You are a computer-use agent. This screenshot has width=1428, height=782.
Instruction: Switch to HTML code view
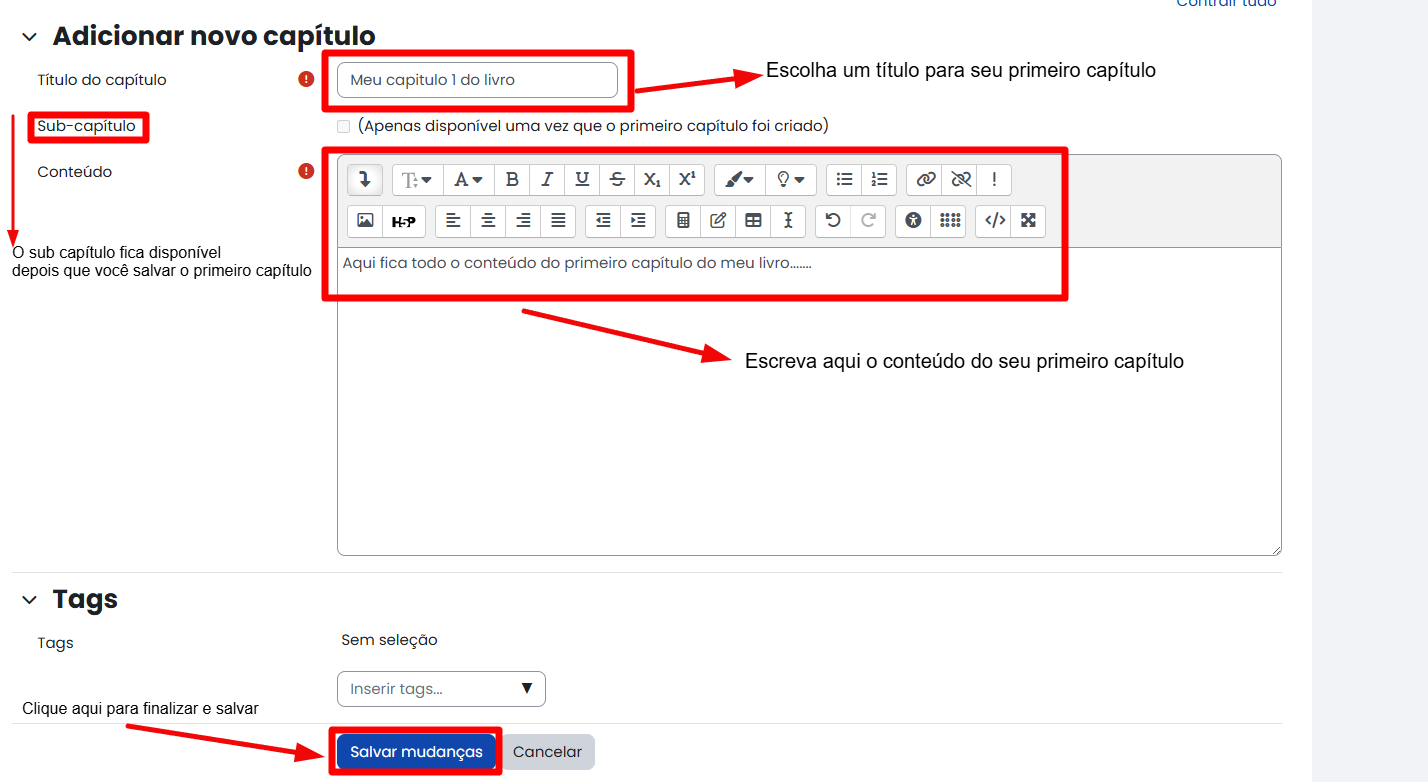tap(993, 220)
